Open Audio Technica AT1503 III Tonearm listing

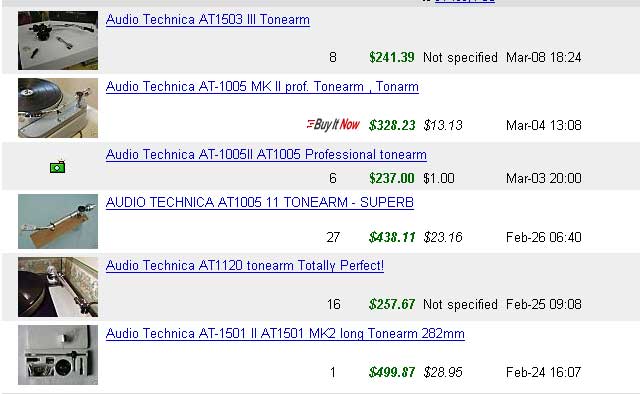coord(208,20)
